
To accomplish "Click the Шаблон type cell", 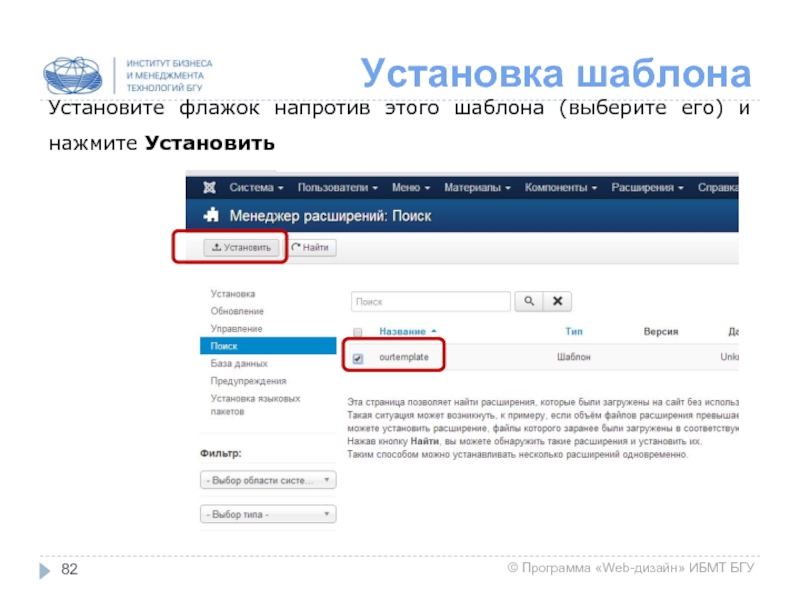I will click(x=573, y=357).
